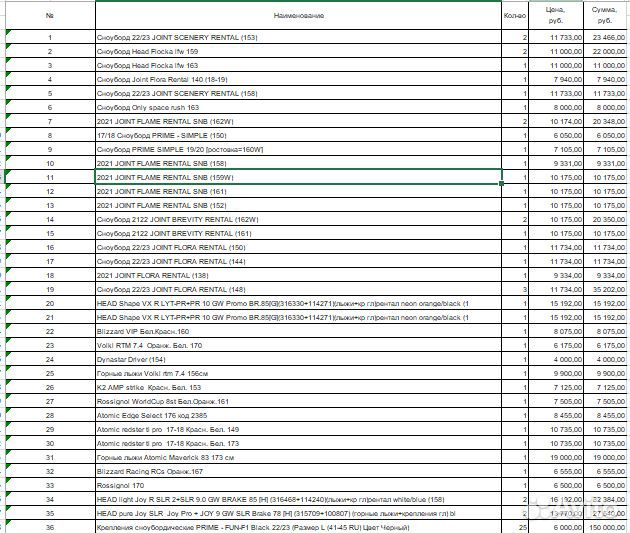The width and height of the screenshot is (630, 533).
Task: Click the 'Rossignol 170' name cell
Action: click(x=298, y=485)
